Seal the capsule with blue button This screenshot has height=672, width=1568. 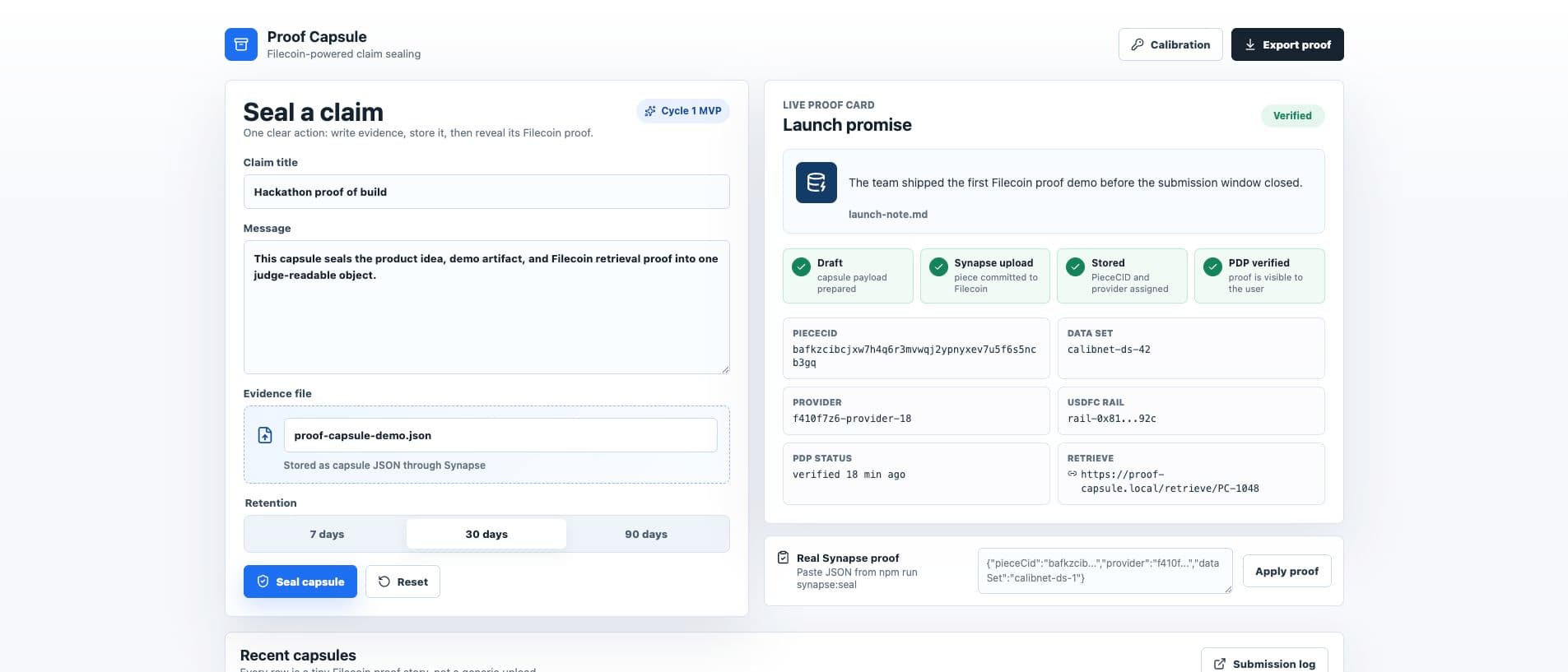(300, 582)
